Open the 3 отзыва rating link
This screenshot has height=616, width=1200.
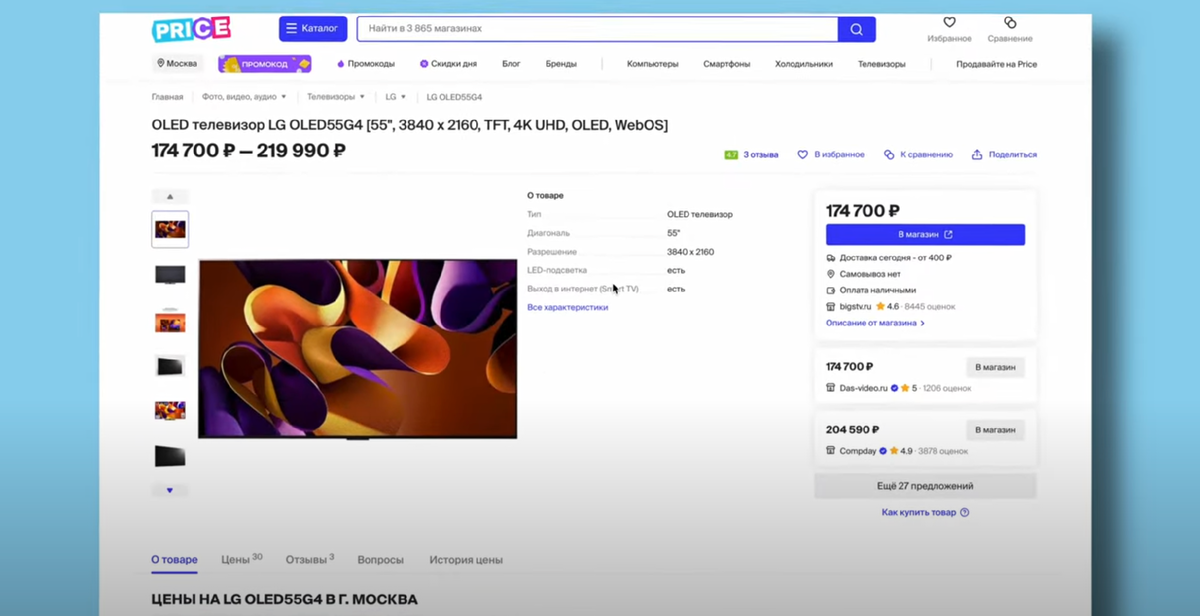tap(752, 155)
